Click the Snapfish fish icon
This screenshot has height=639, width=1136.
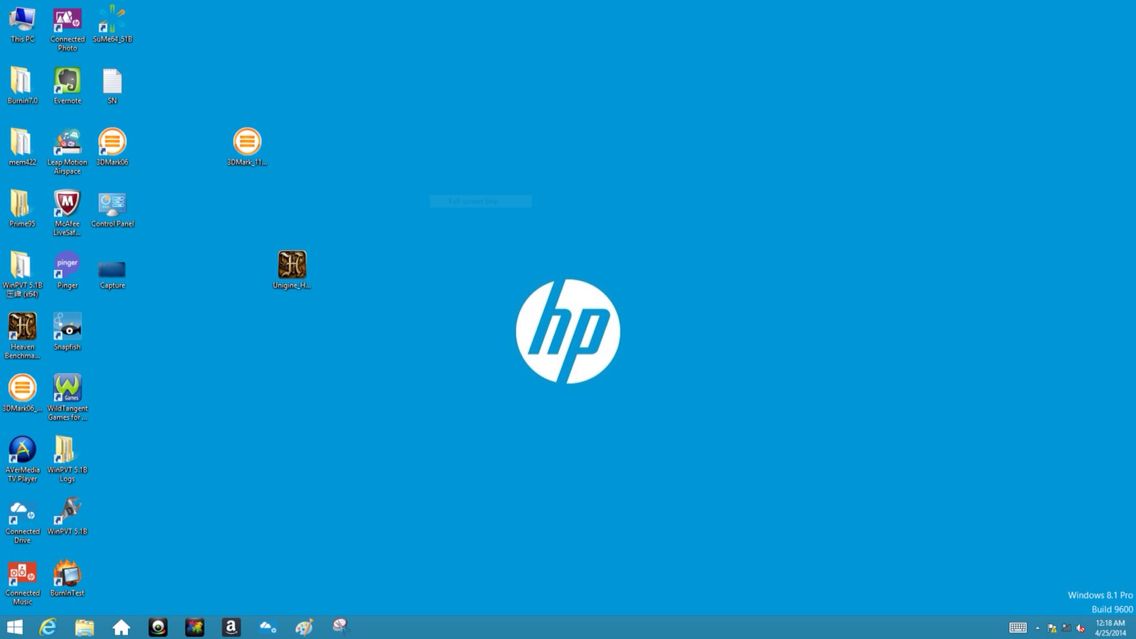click(x=67, y=333)
